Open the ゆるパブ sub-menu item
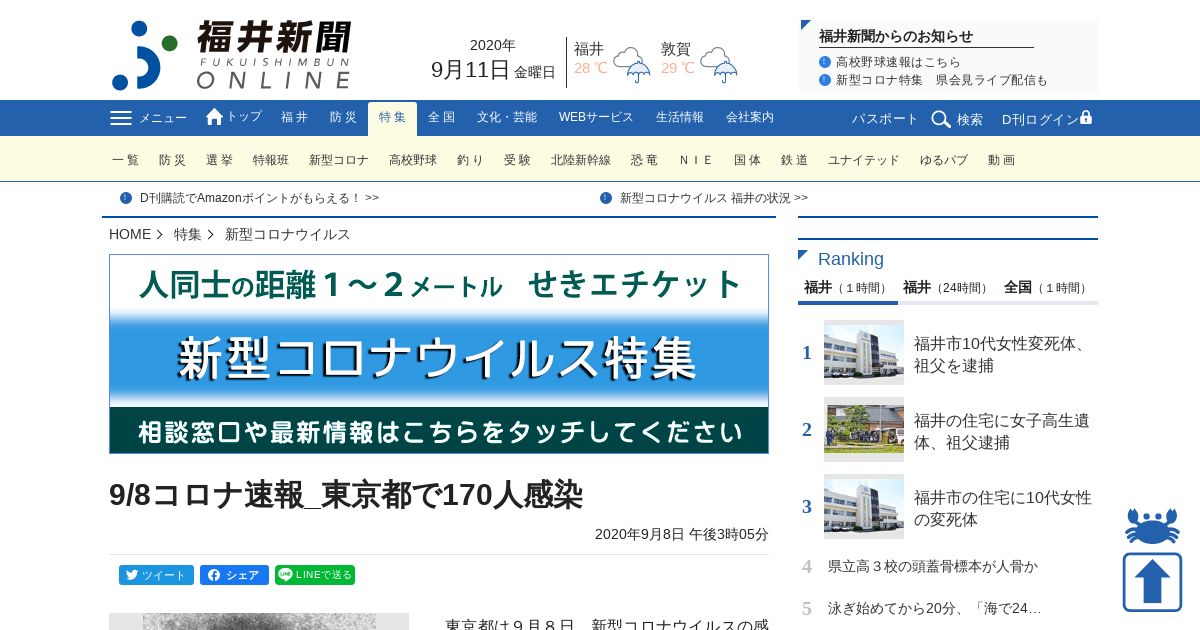This screenshot has width=1200, height=630. coord(944,160)
